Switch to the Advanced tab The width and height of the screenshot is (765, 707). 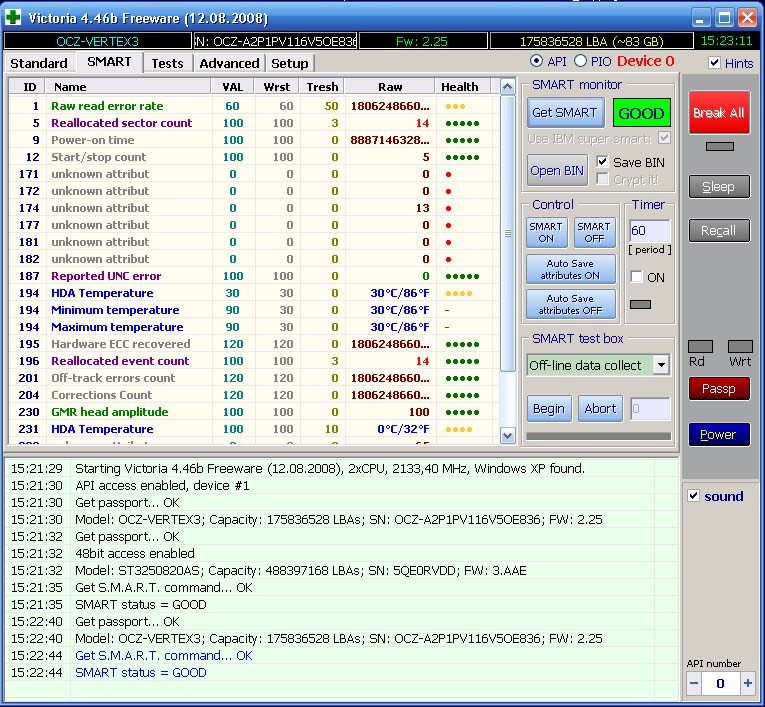[x=229, y=63]
